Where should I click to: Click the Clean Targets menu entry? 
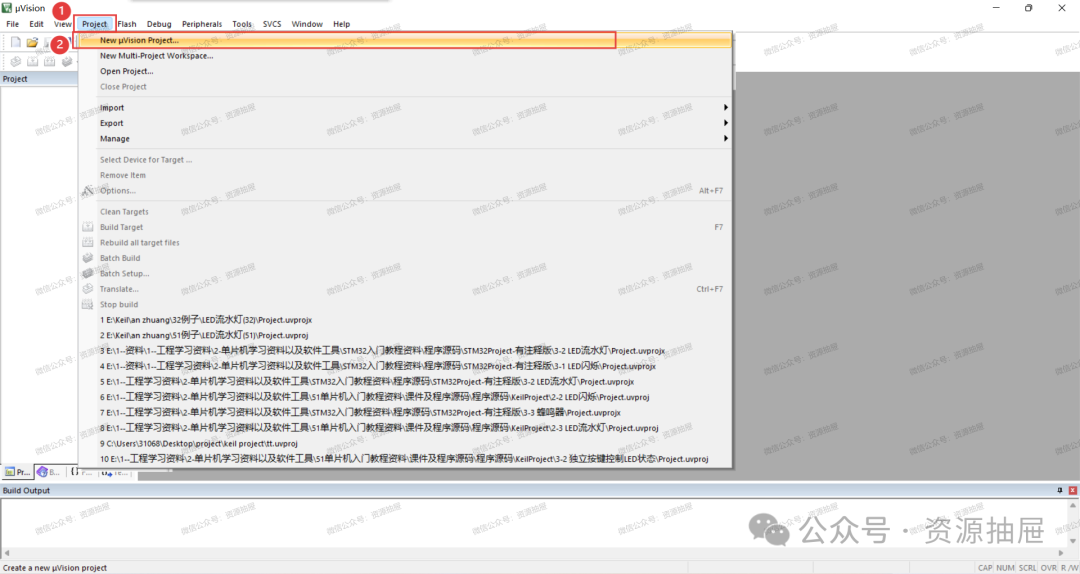tap(406, 212)
